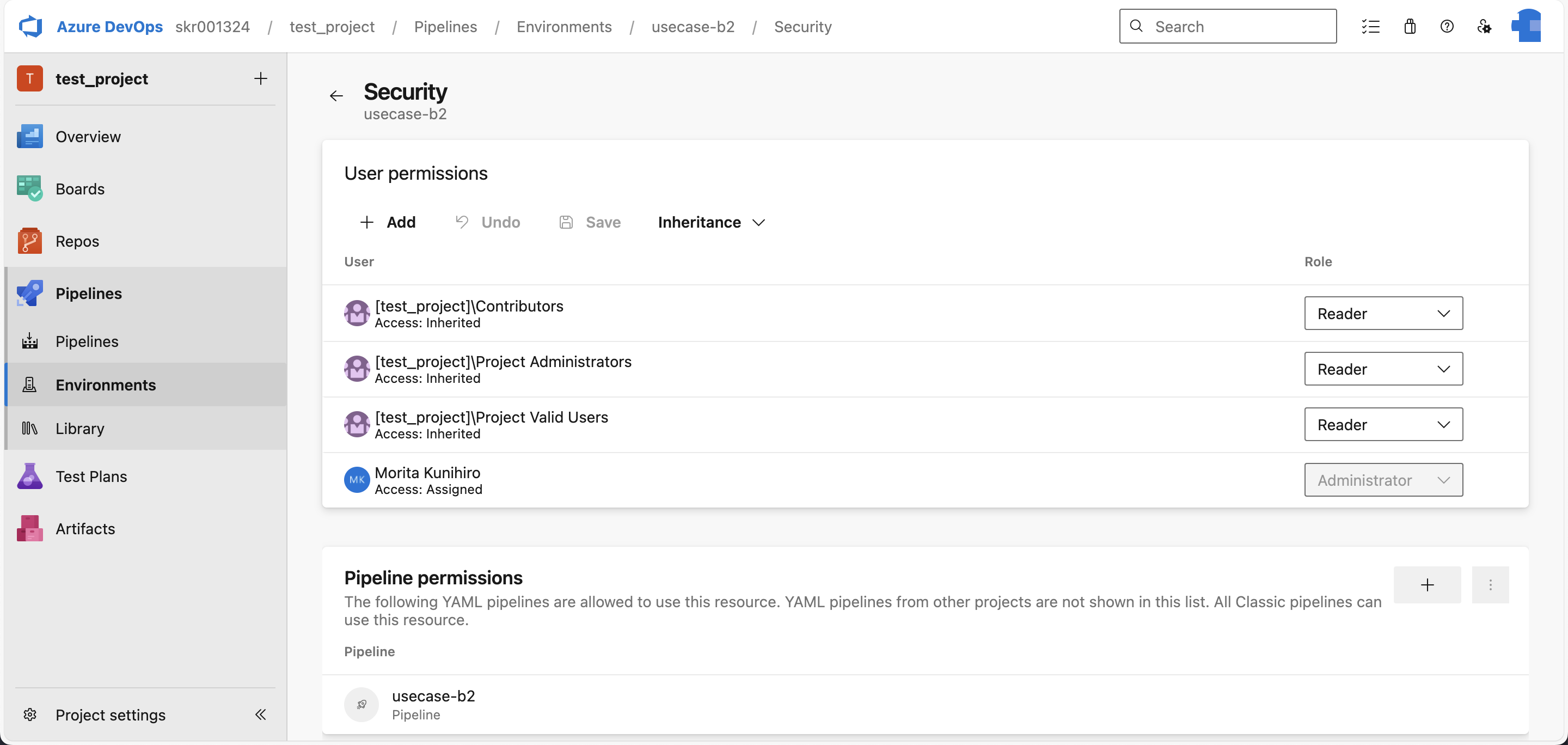
Task: Select Library in the sidebar
Action: (x=81, y=428)
